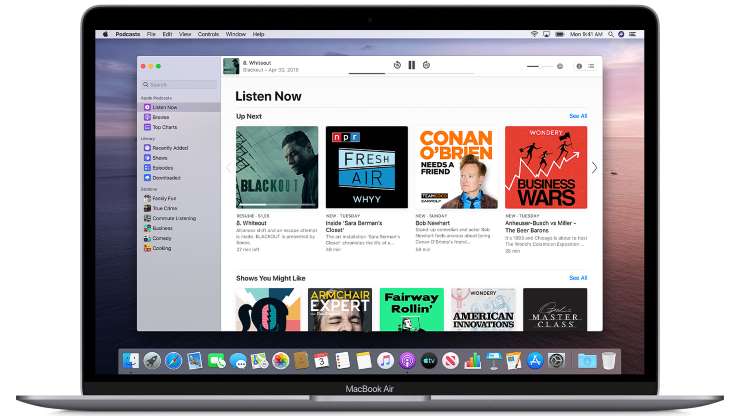Viewport: 740px width, 416px height.
Task: Open the American Innovations show tile
Action: pos(483,309)
